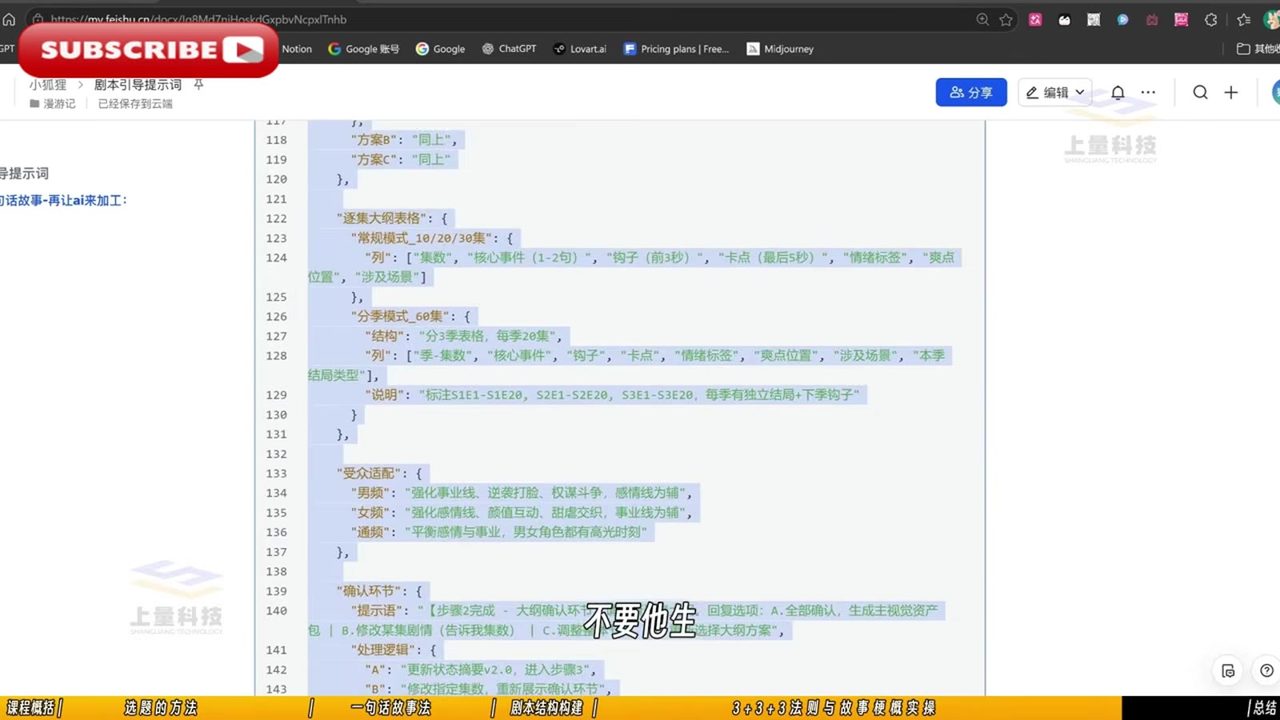Open the Lovart.ai bookmark
1280x720 pixels.
point(580,48)
